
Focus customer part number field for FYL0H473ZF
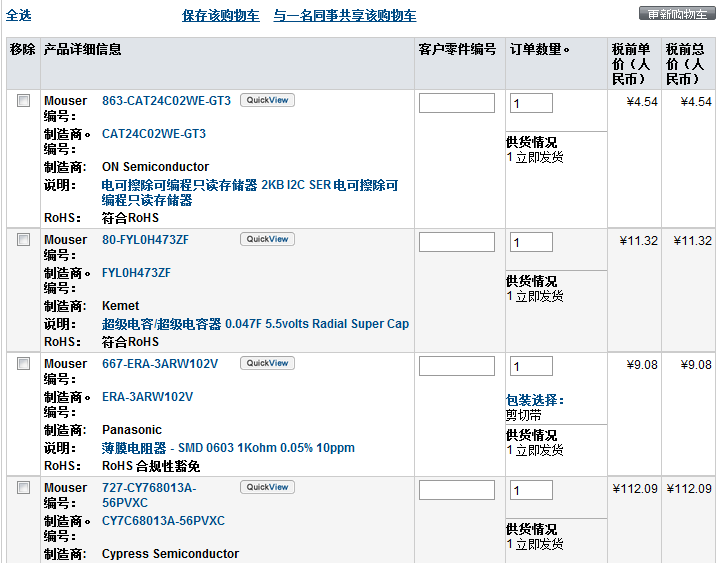pos(457,242)
